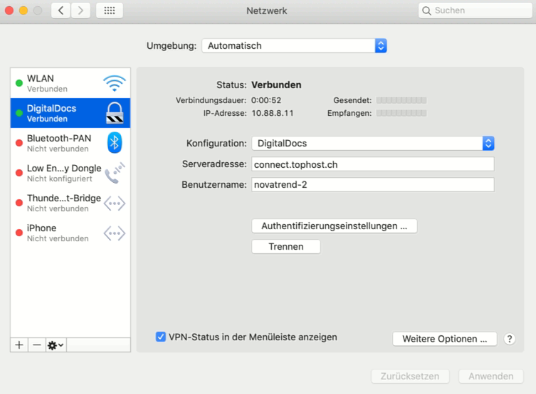The height and width of the screenshot is (394, 536).
Task: Go forward with the right arrow
Action: [81, 11]
